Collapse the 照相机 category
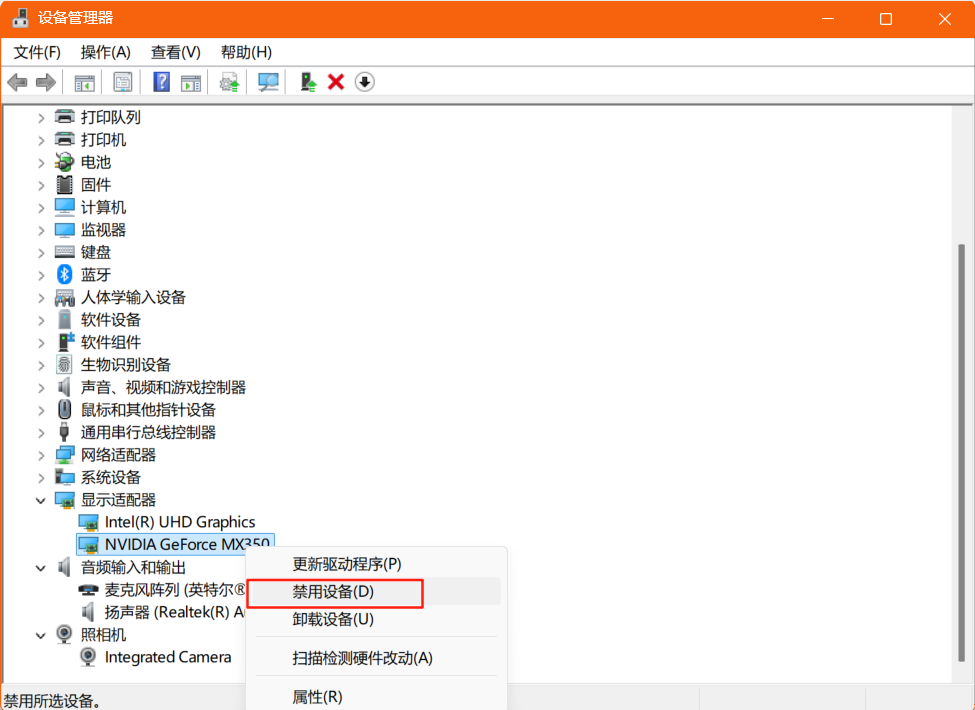 41,635
